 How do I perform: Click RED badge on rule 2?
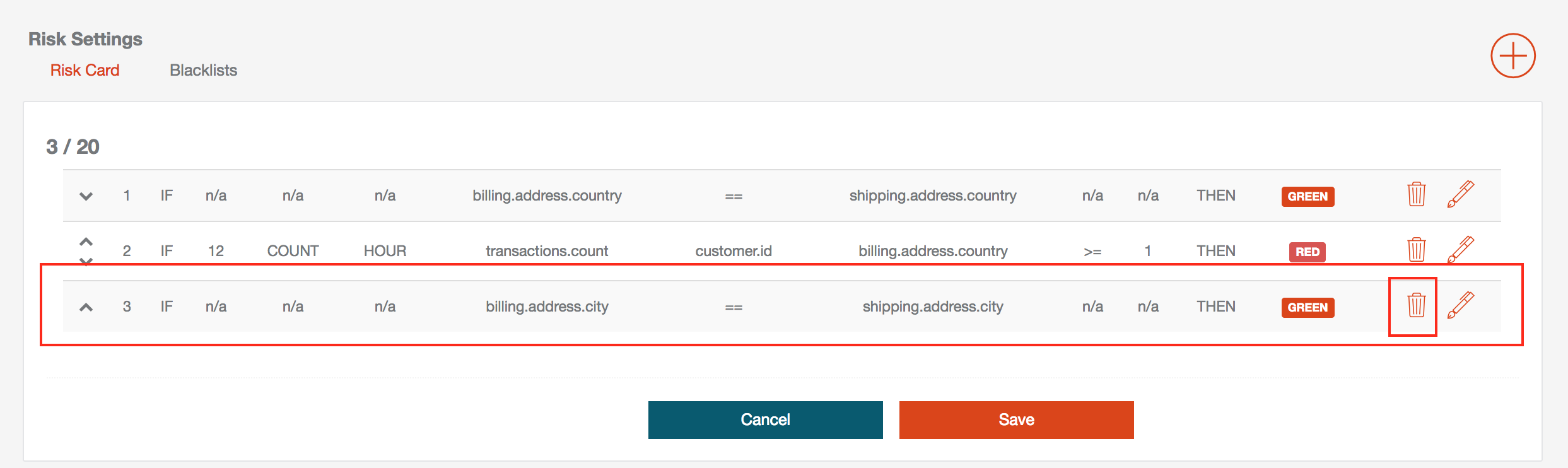1308,252
